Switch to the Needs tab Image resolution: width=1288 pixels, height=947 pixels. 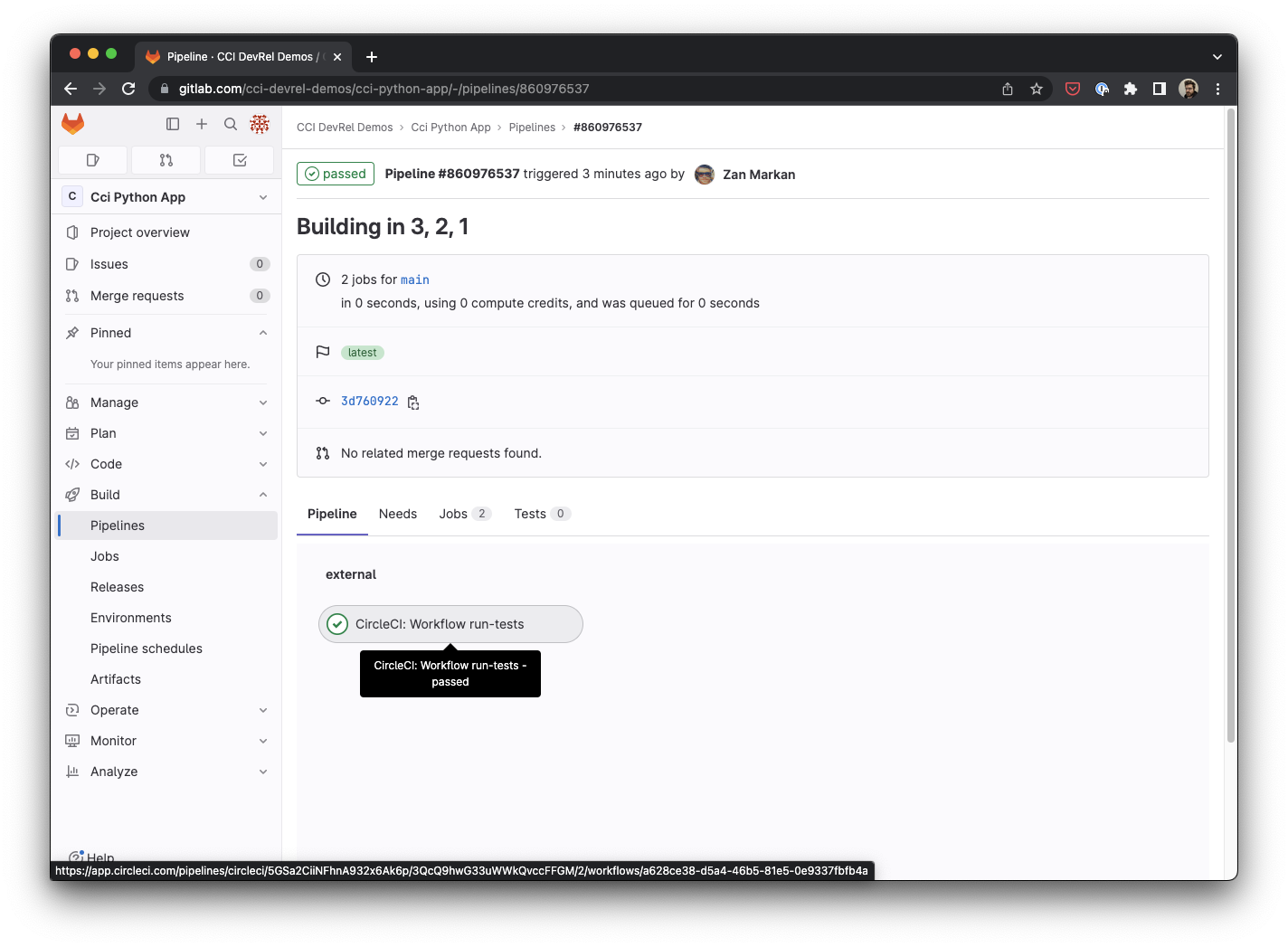[398, 514]
